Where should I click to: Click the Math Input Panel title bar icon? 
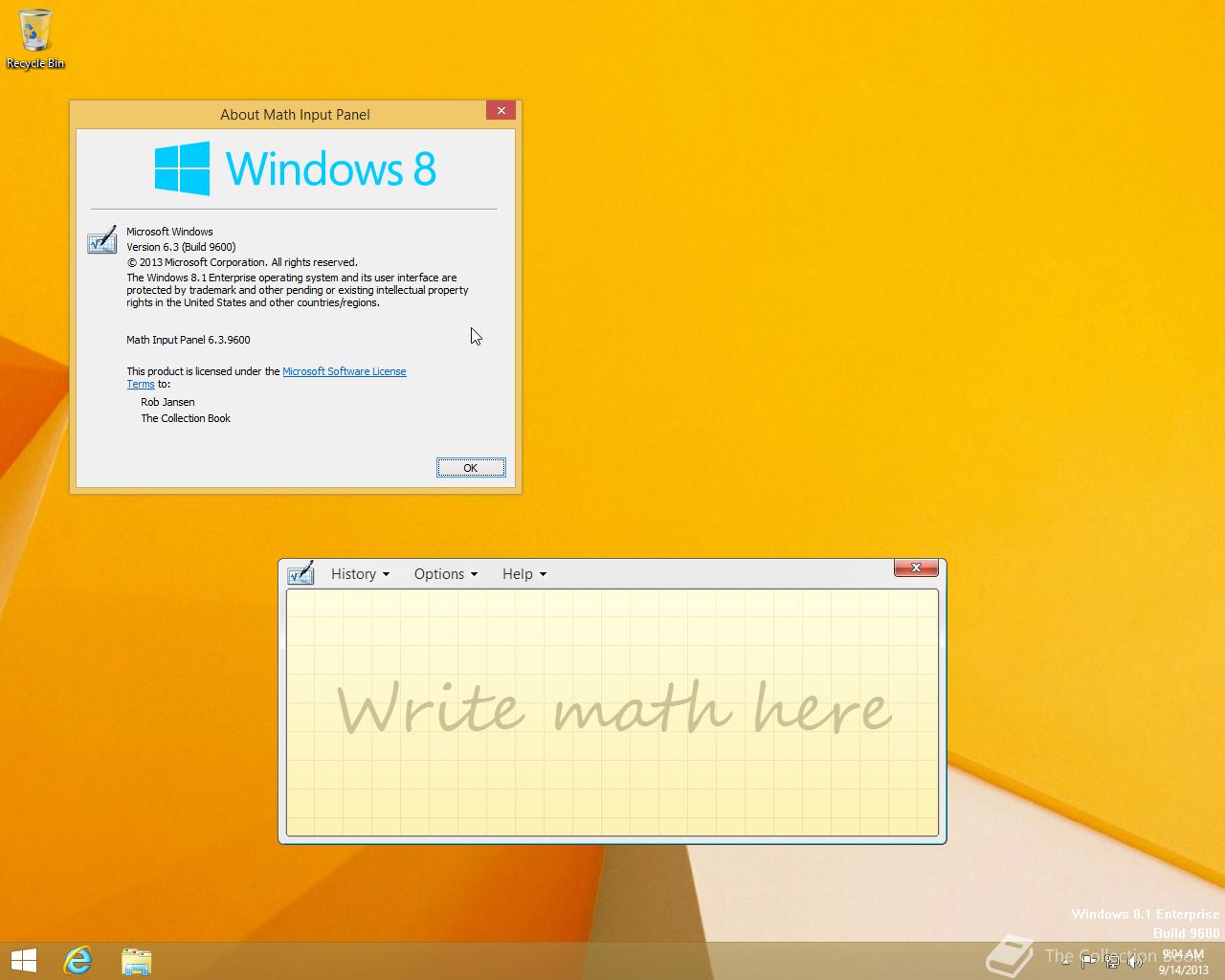(301, 573)
